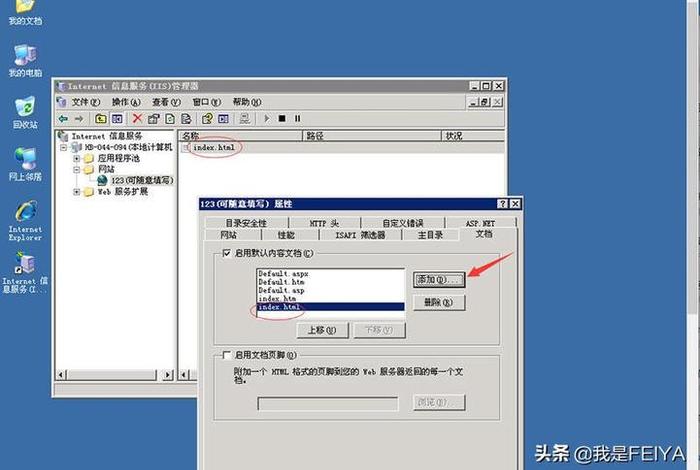Select 应用程序池 label in tree
700x470 pixels.
coord(118,158)
